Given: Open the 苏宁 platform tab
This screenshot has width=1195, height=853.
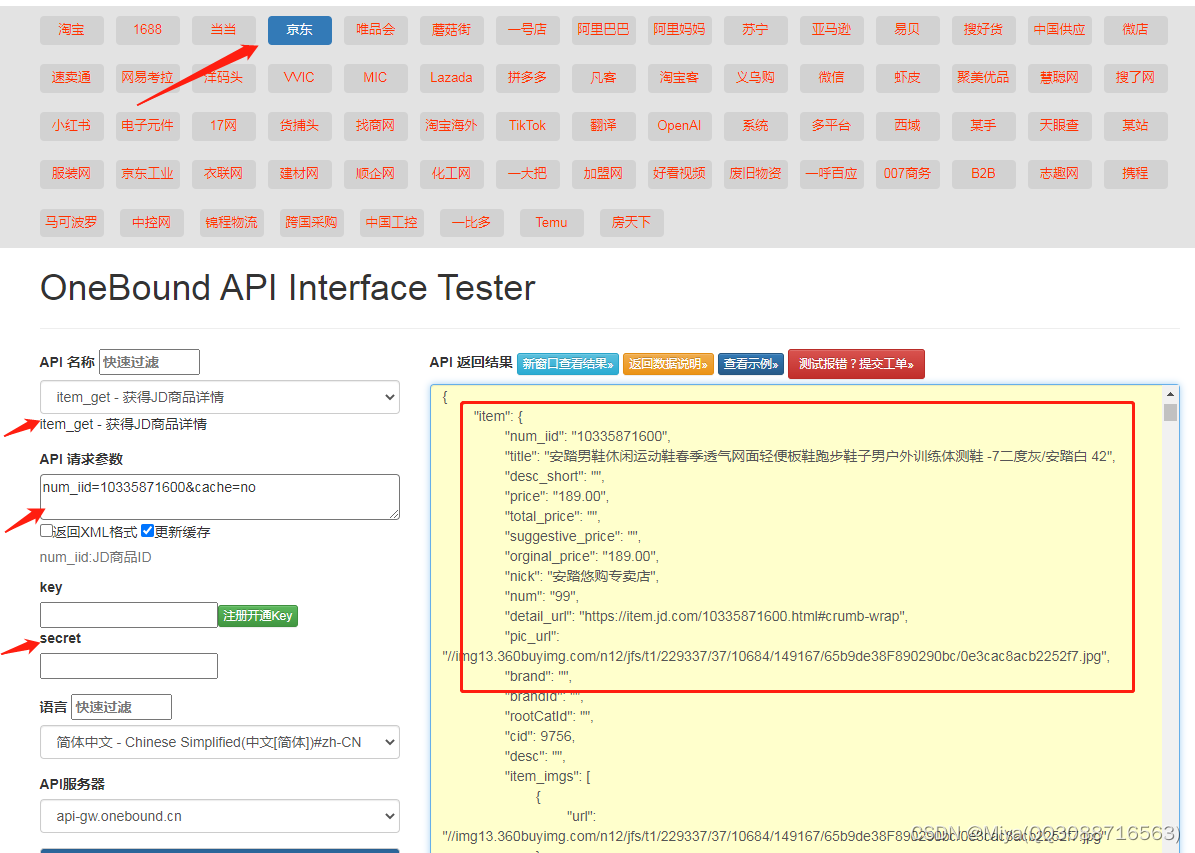Looking at the screenshot, I should click(x=755, y=30).
